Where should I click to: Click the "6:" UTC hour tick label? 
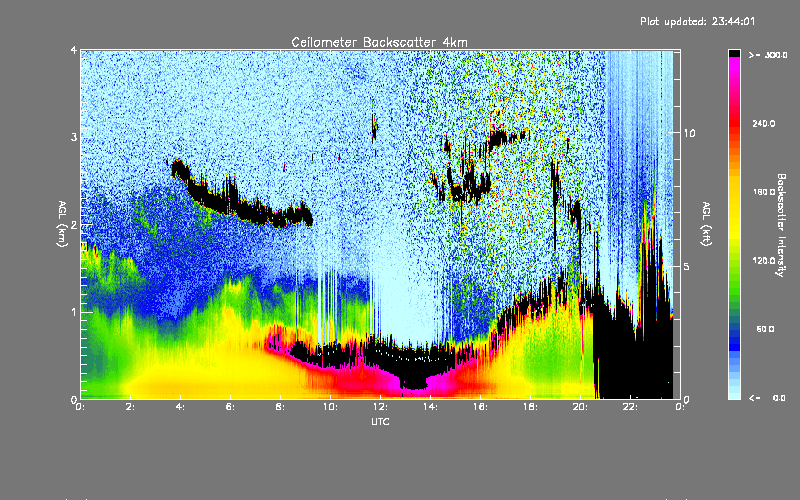pyautogui.click(x=230, y=407)
